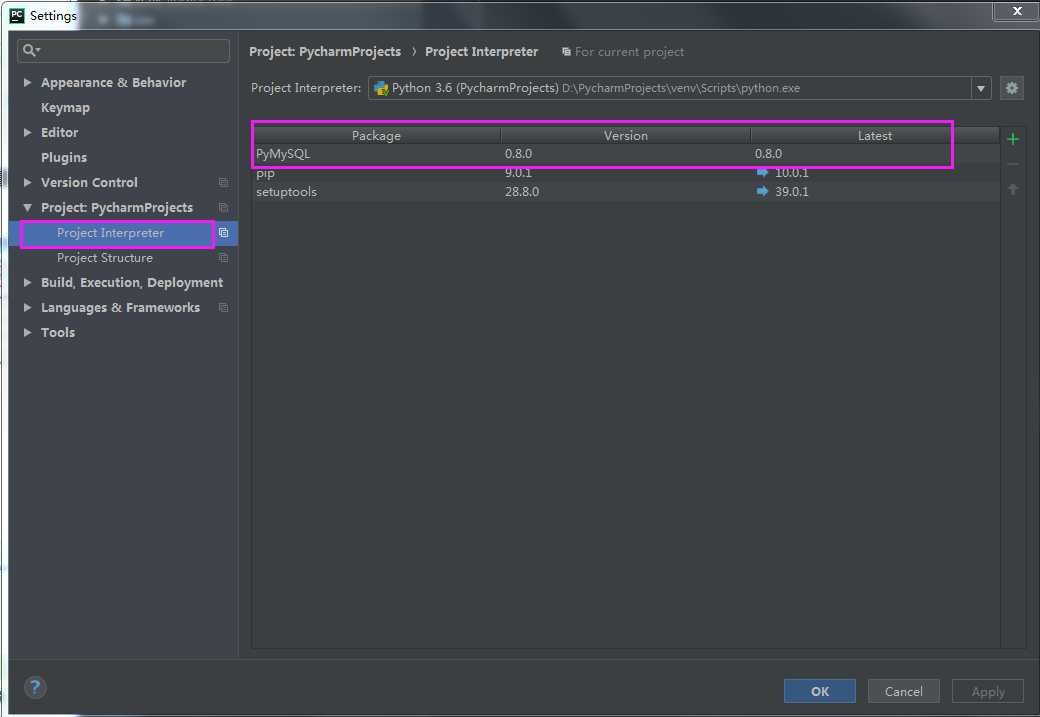Click copy icon beside Project: PycharmProjects
Viewport: 1040px width, 717px height.
tap(224, 208)
